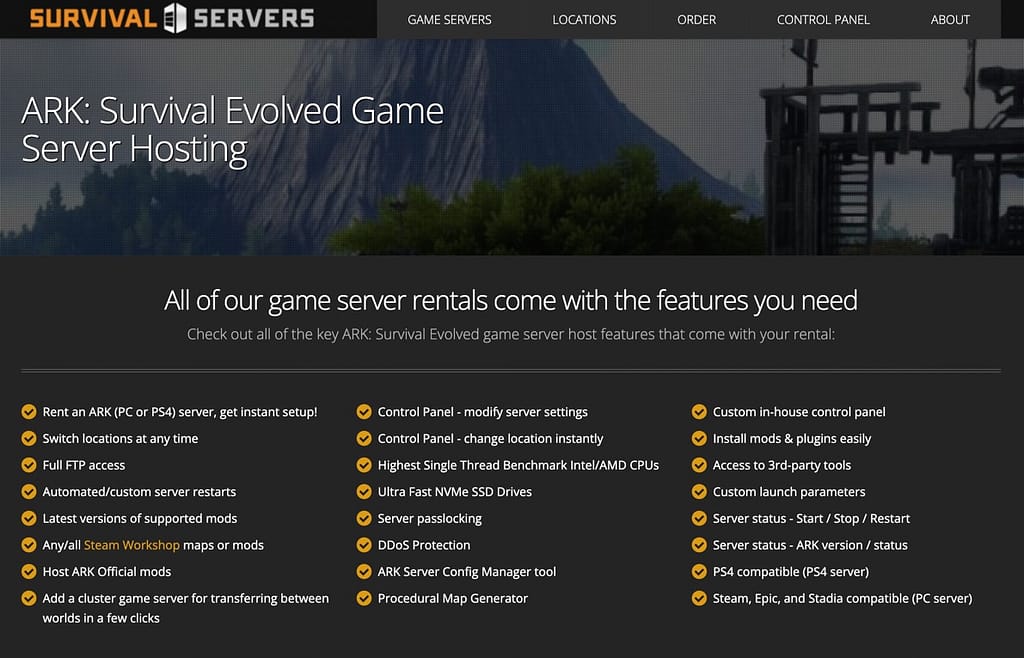Click the checkmark next to DDoS Protection
The height and width of the screenshot is (658, 1024).
point(363,545)
